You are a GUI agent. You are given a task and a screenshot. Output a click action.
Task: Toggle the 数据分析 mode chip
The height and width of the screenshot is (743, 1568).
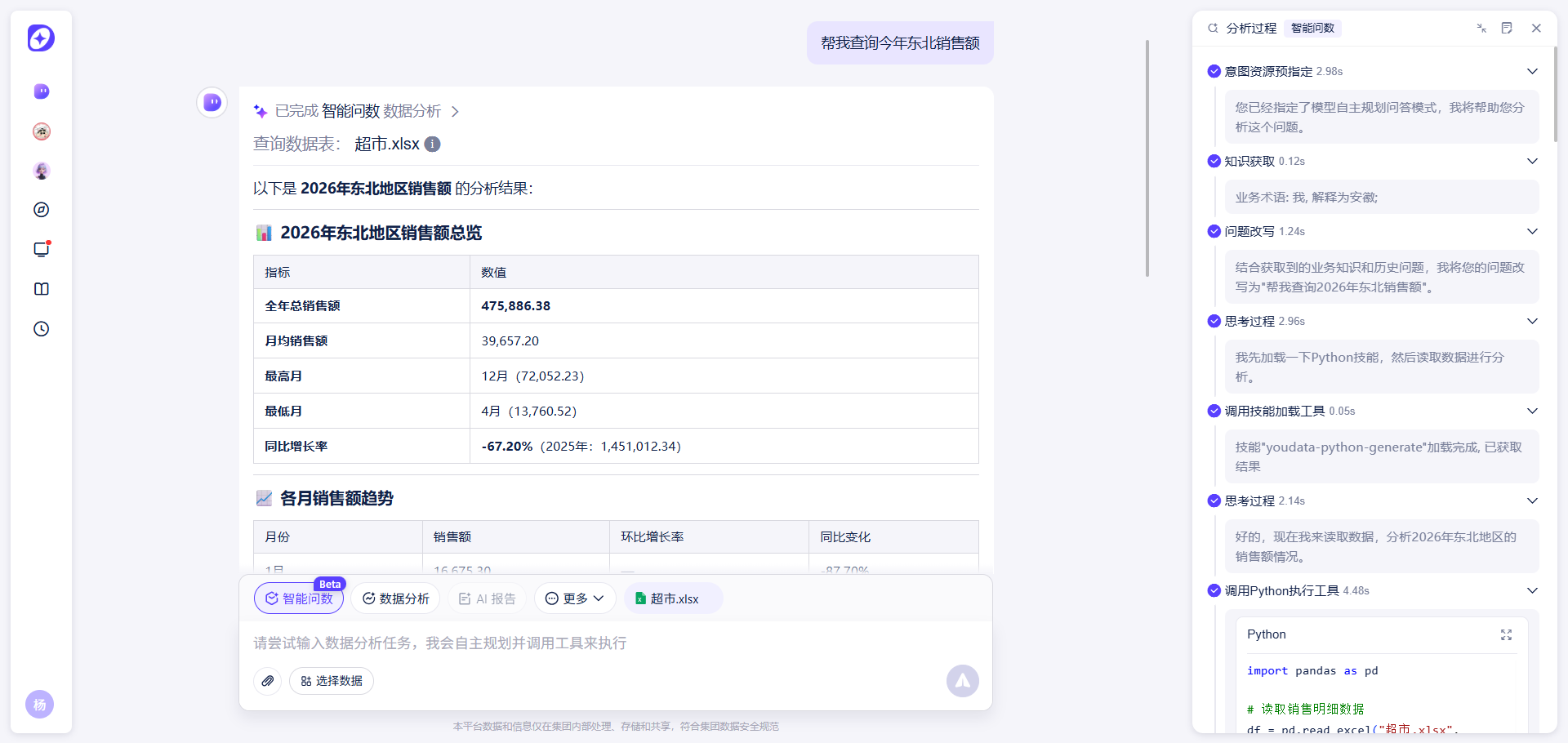(395, 598)
